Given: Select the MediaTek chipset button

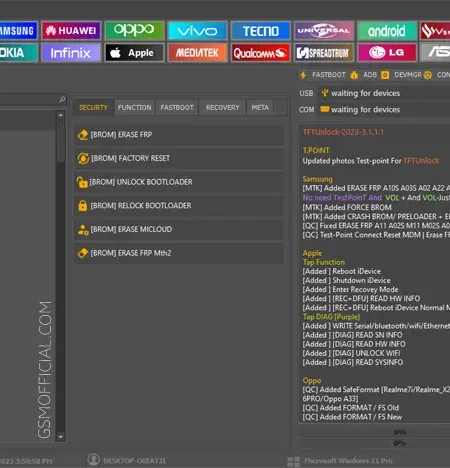Looking at the screenshot, I should click(198, 53).
